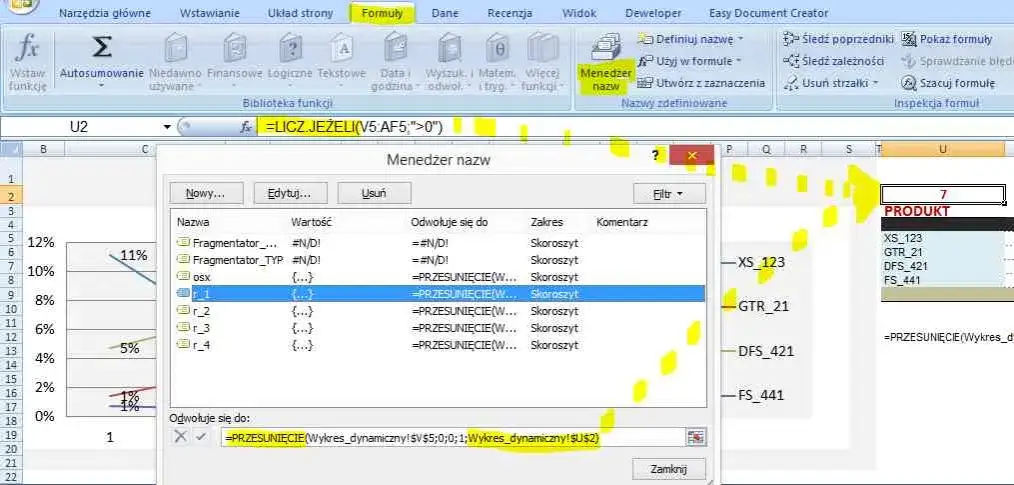Open the Menedżer nazw ribbon icon
Viewport: 1014px width, 485px height.
[x=606, y=49]
